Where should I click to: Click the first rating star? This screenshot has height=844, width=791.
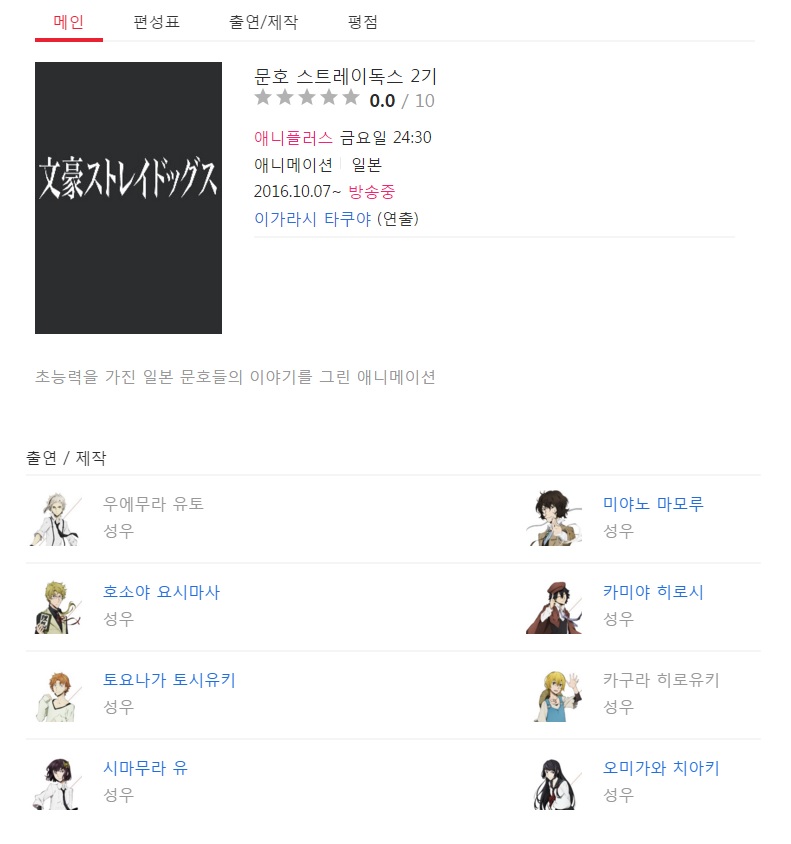[x=263, y=97]
